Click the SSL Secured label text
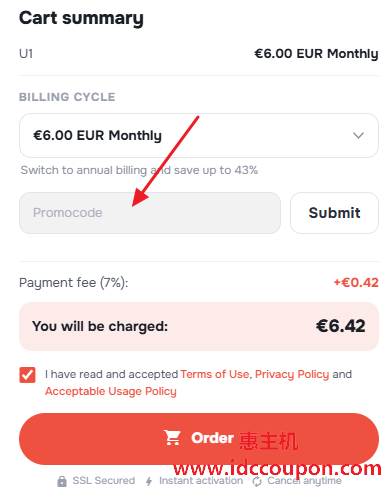The width and height of the screenshot is (390, 495). click(x=104, y=481)
